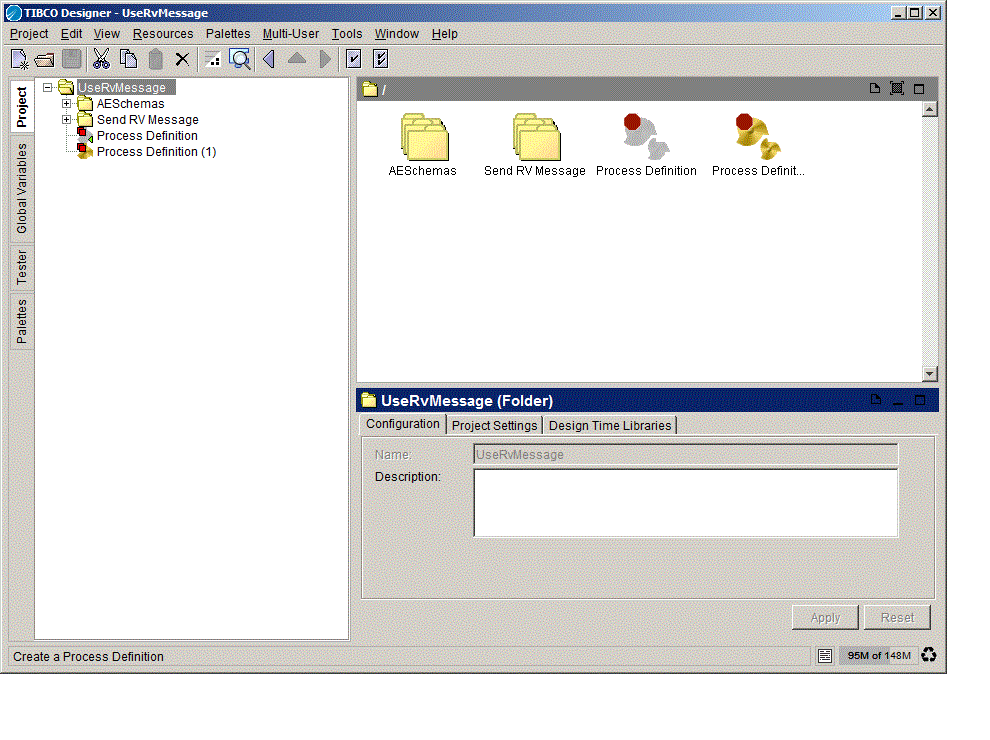Select the Configuration tab
990x740 pixels.
point(403,424)
